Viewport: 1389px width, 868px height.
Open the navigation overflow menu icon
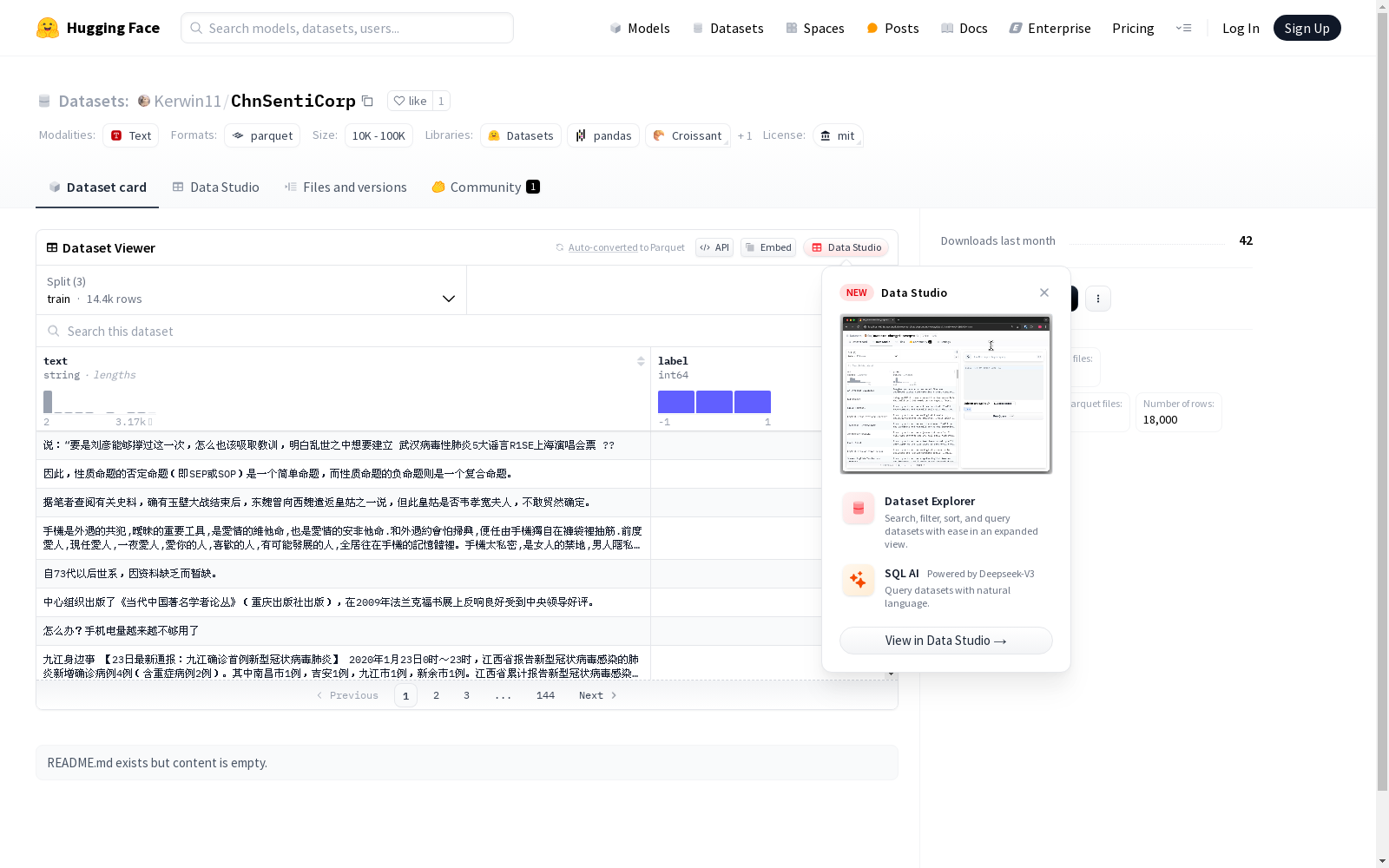1183,28
